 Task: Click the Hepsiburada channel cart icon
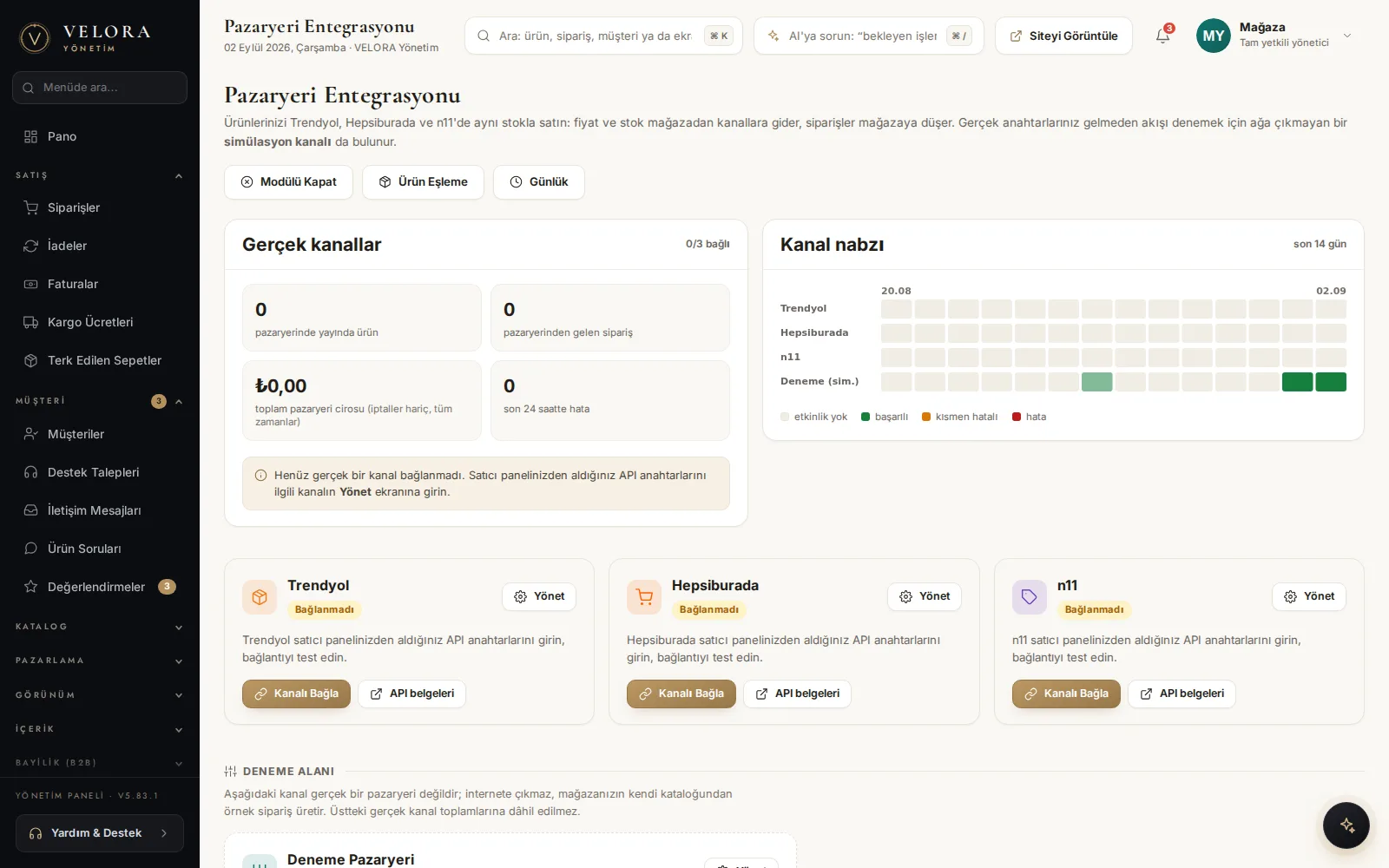pos(644,597)
